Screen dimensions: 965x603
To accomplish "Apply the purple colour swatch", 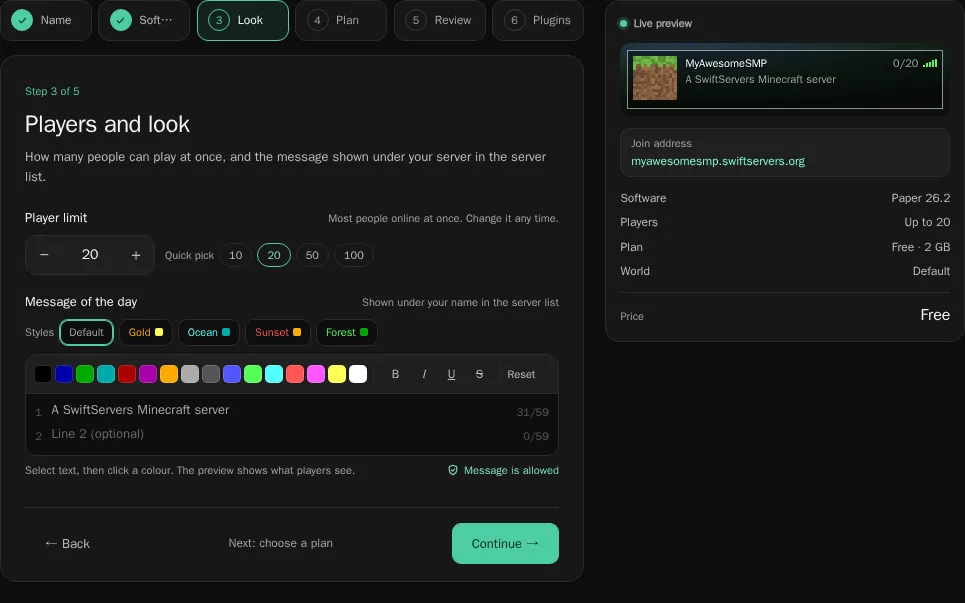I will click(148, 374).
